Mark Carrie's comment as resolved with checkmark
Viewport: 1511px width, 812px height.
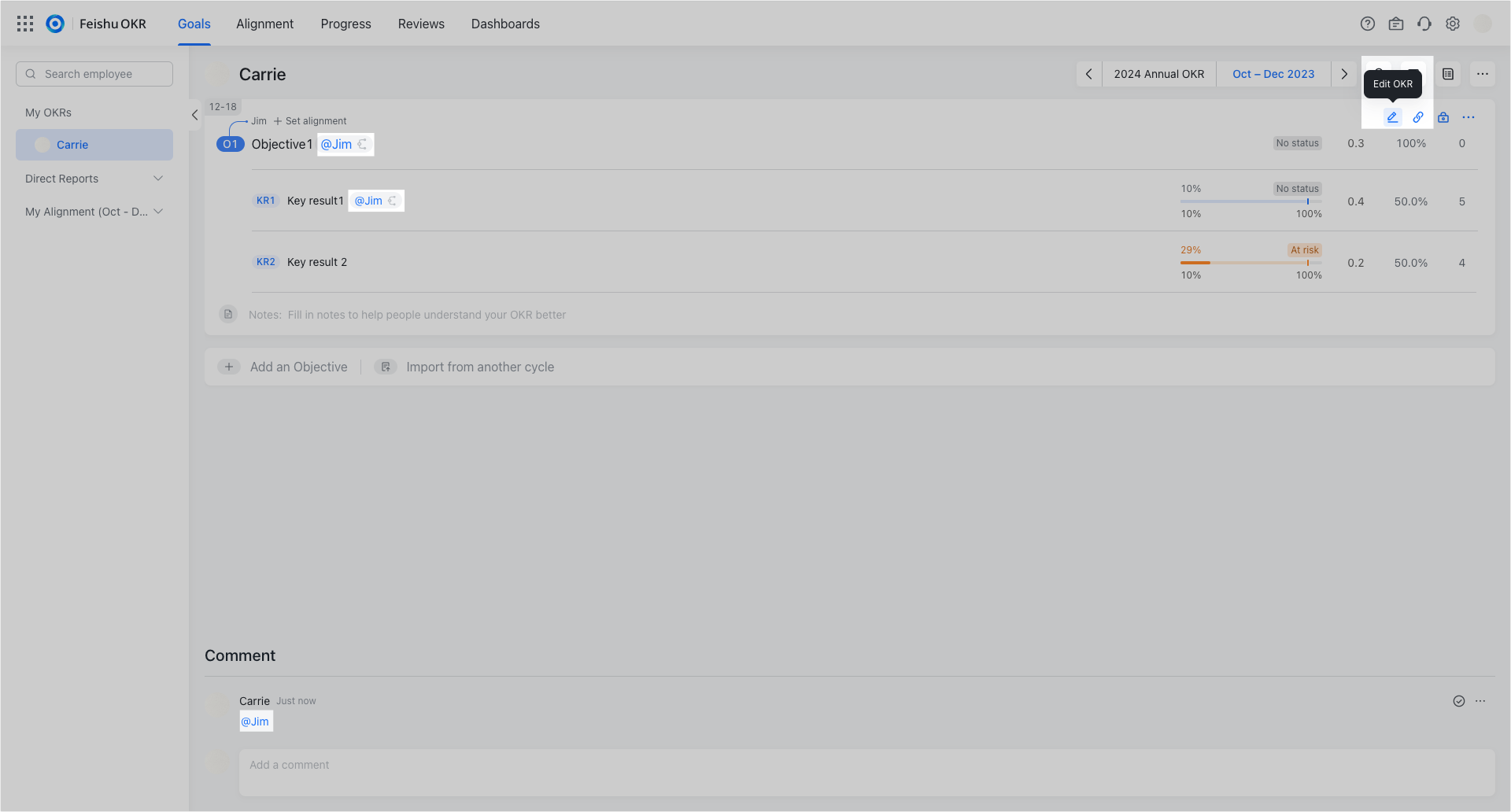(x=1460, y=700)
